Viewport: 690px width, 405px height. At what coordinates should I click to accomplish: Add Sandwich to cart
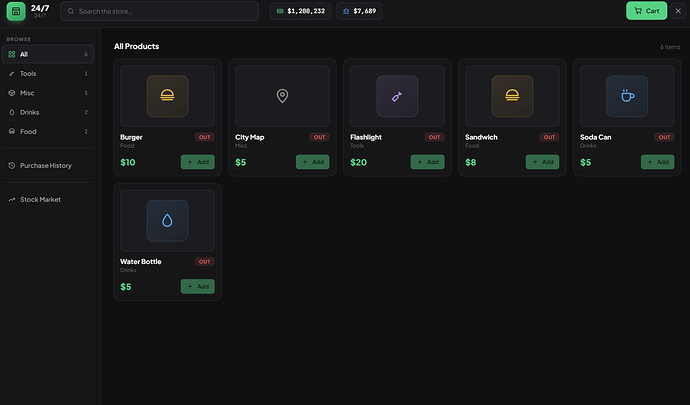[x=543, y=162]
